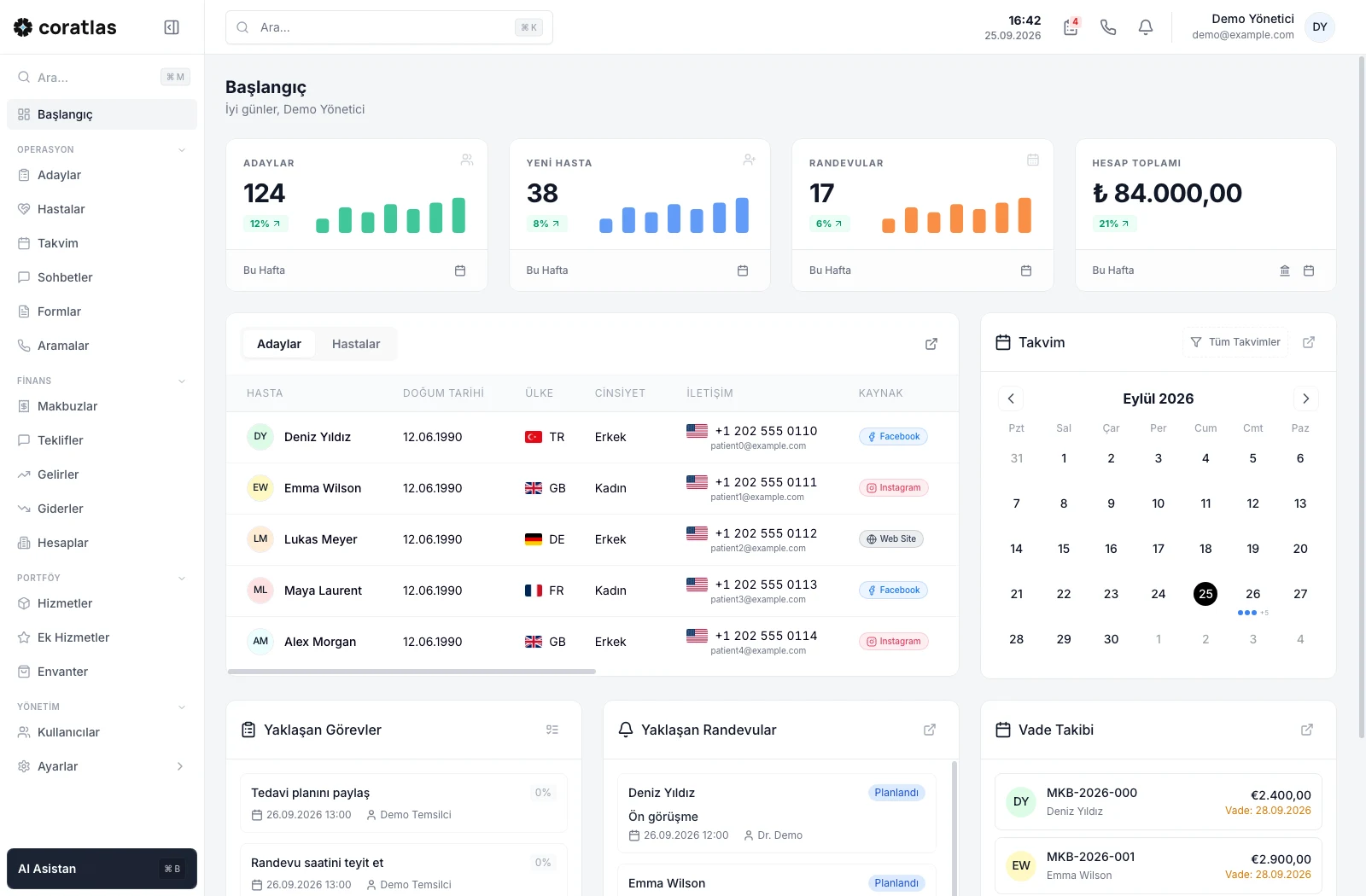The height and width of the screenshot is (896, 1366).
Task: Open Adaylar table in external view
Action: [x=931, y=344]
